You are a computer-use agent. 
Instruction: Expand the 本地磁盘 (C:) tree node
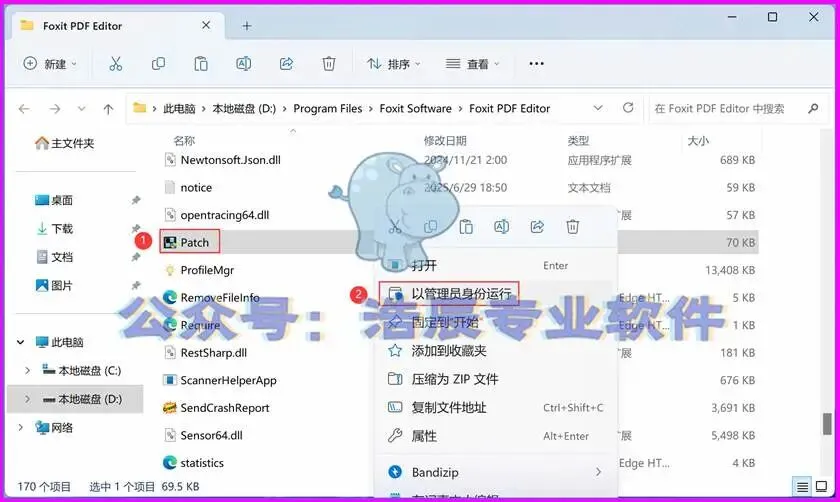click(x=27, y=370)
